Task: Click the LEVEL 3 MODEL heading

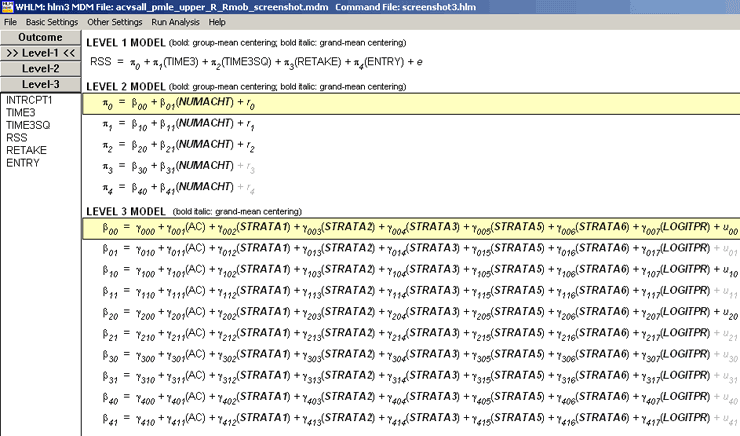Action: pos(126,212)
